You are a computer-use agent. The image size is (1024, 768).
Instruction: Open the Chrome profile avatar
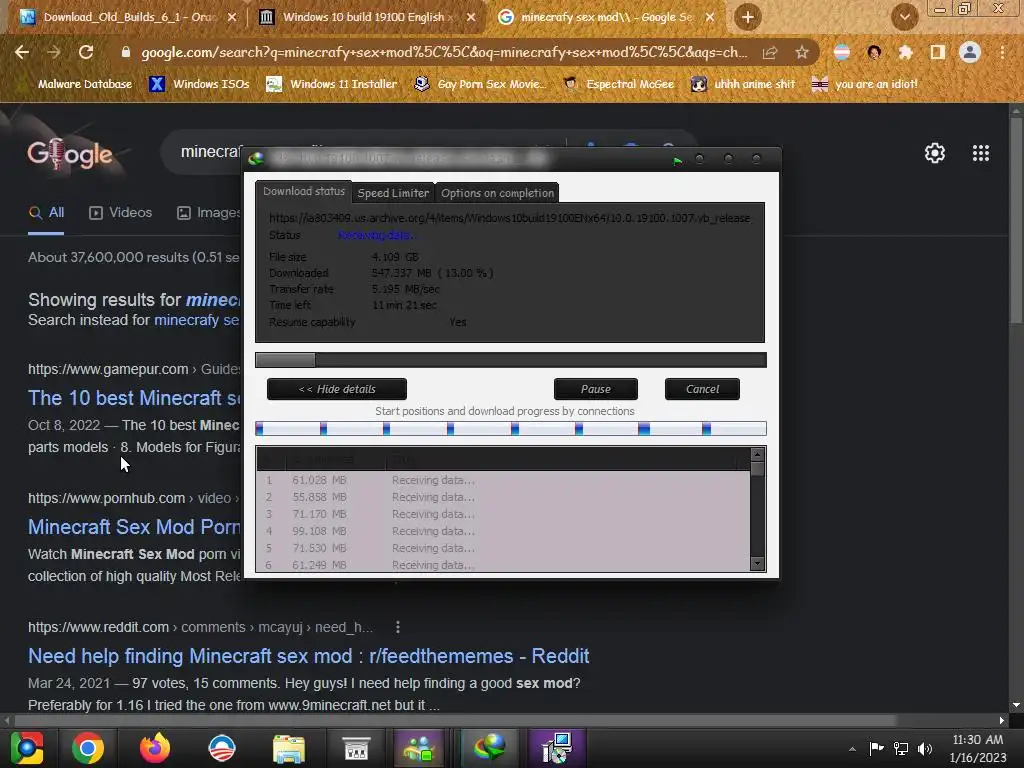pos(970,52)
